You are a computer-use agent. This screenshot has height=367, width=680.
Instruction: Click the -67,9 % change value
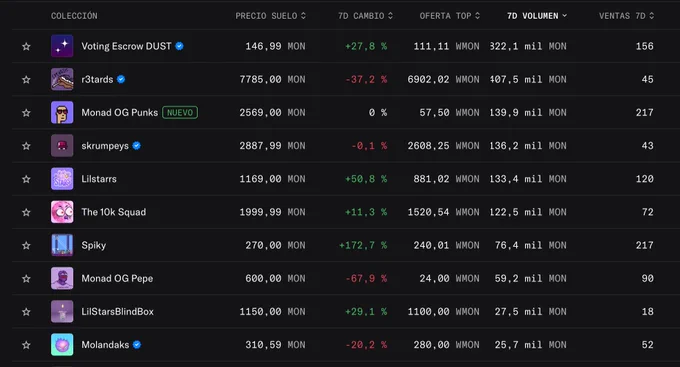point(366,279)
